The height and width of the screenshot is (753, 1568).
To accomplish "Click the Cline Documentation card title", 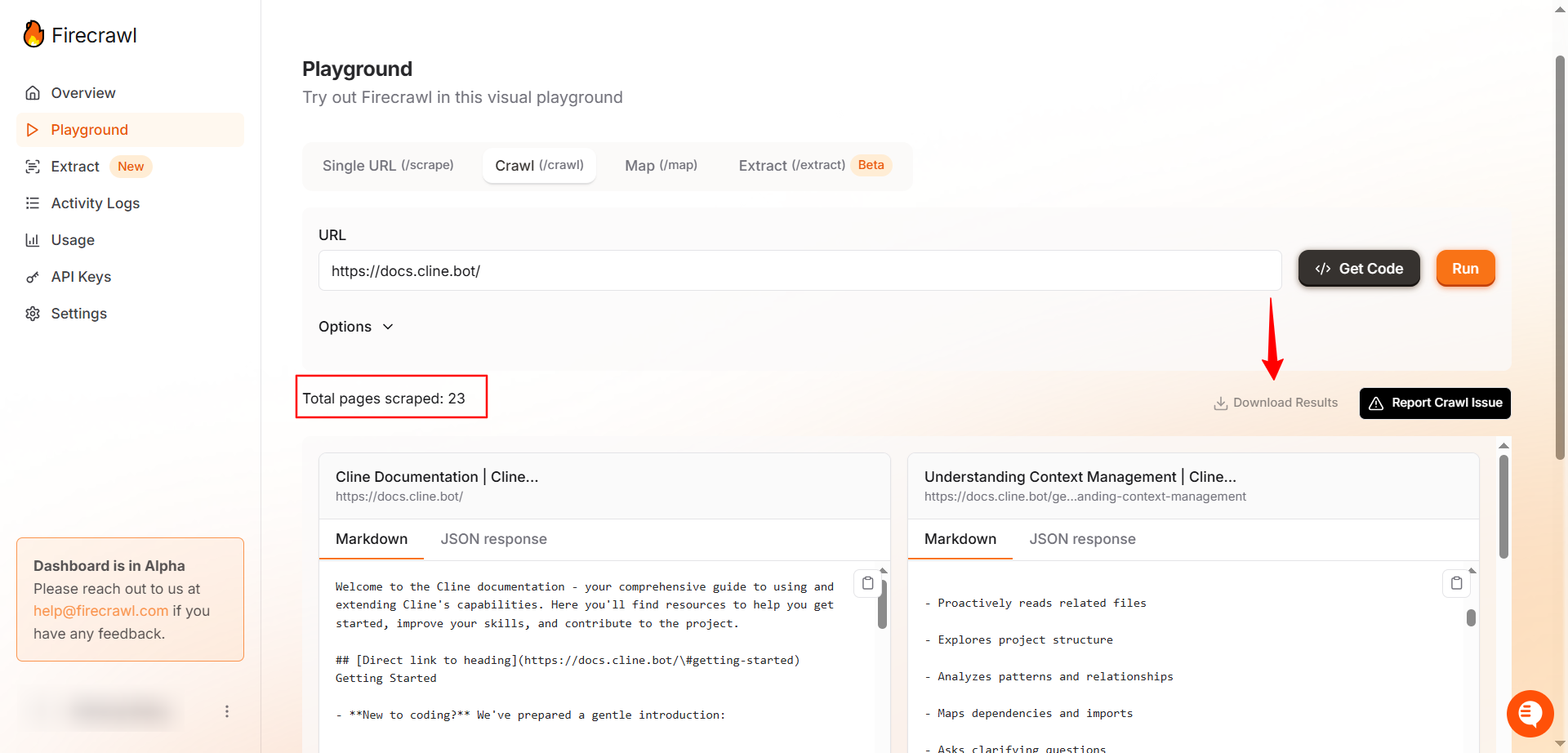I will 437,477.
